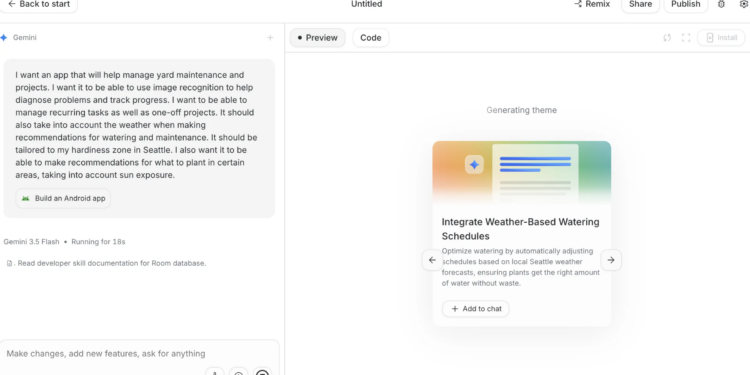This screenshot has height=375, width=750.
Task: Click the Gemini sparkle icon in chat header
Action: click(x=4, y=38)
